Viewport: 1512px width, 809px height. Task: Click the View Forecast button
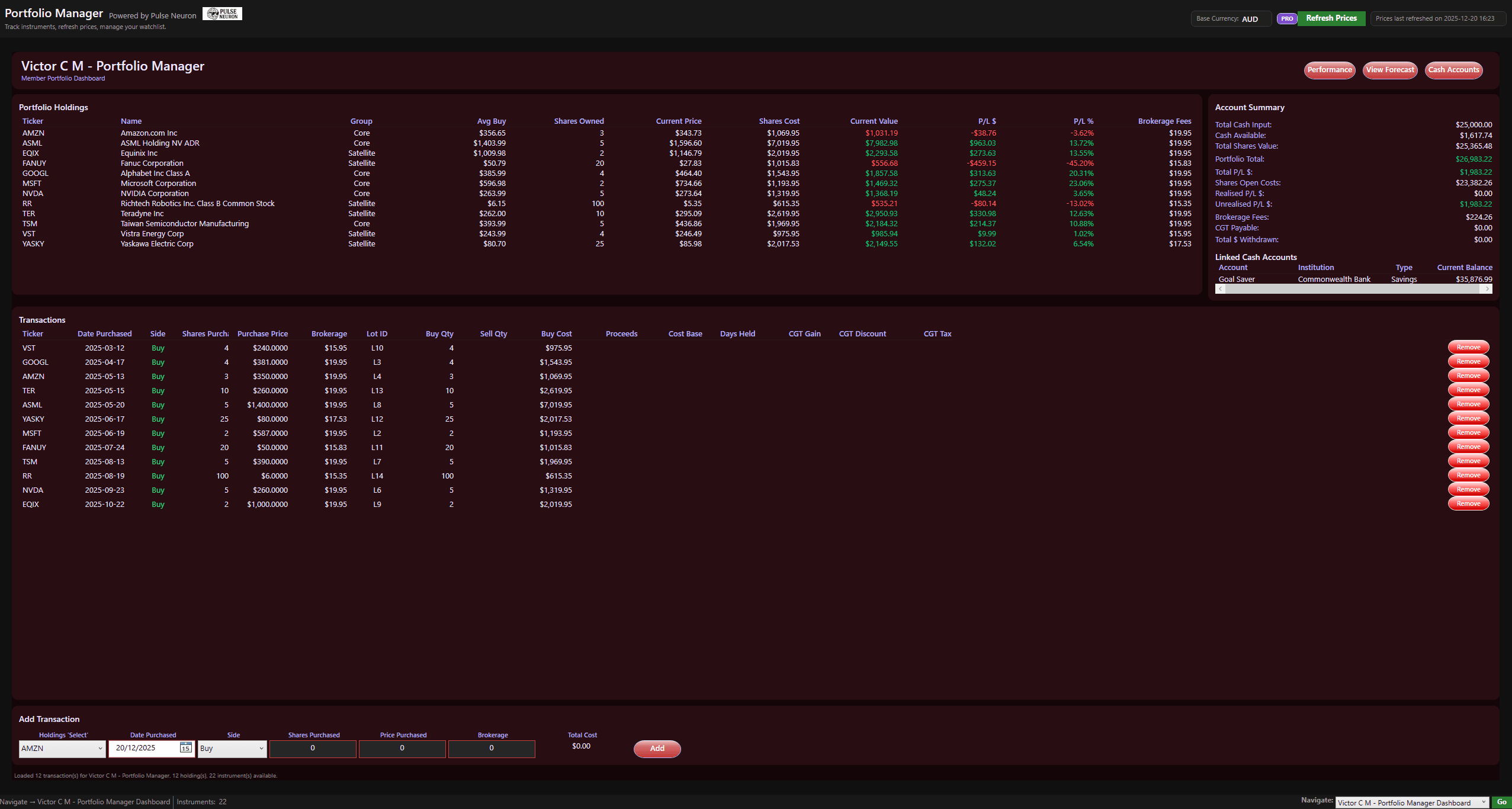[x=1389, y=70]
